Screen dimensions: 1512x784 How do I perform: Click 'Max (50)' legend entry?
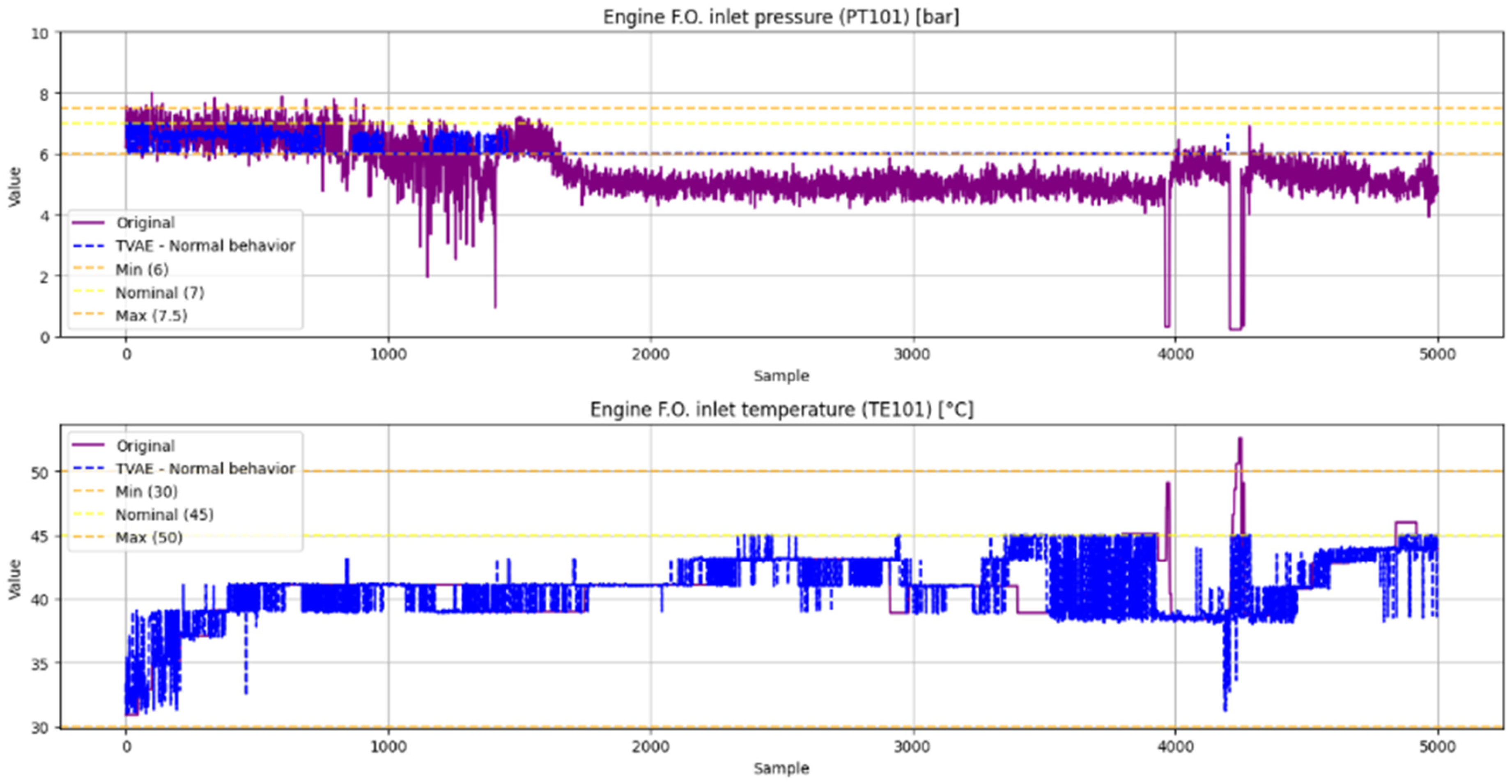coord(149,538)
